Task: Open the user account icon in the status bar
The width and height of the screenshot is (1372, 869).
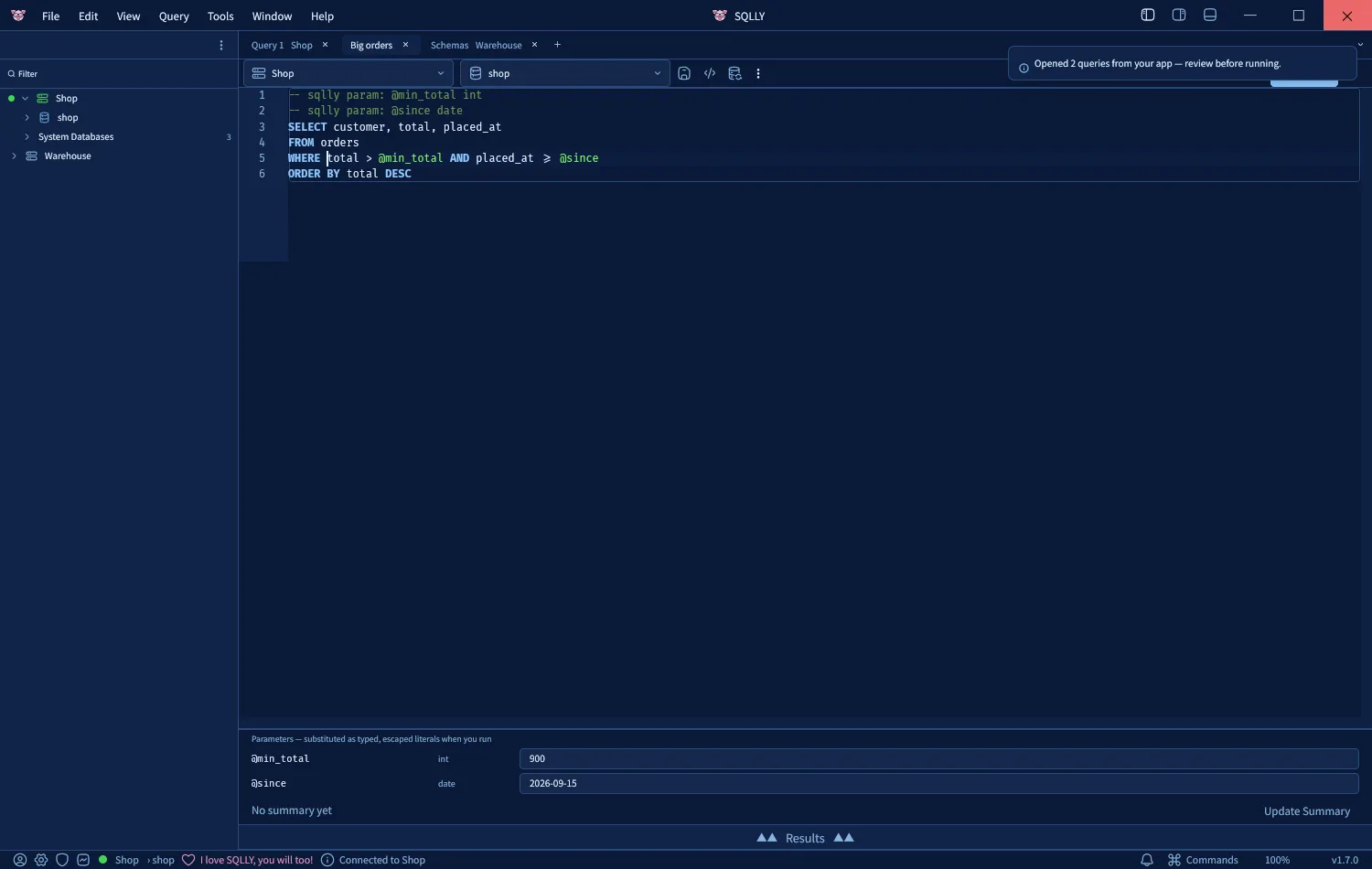Action: [20, 860]
